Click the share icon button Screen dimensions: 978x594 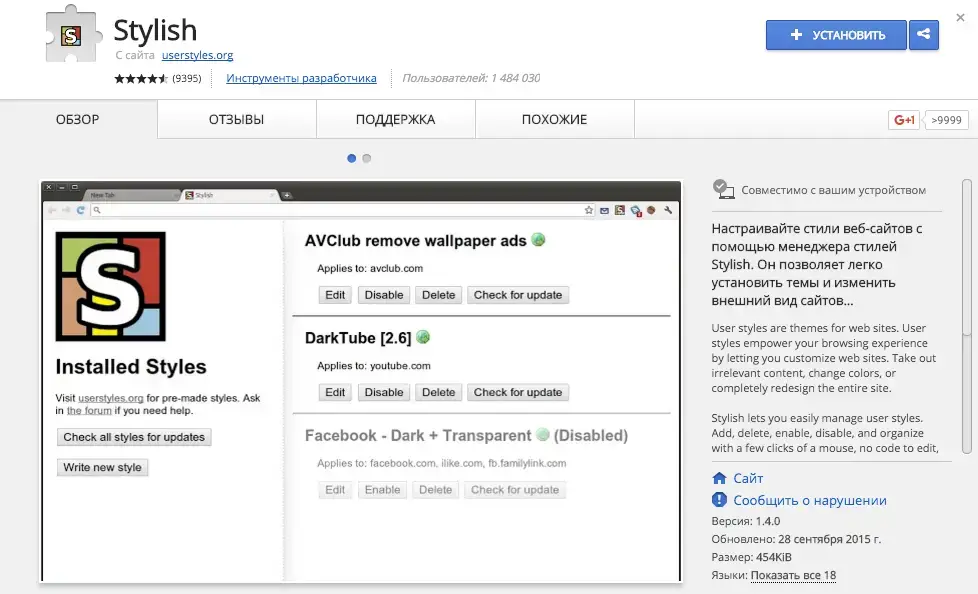pos(923,35)
